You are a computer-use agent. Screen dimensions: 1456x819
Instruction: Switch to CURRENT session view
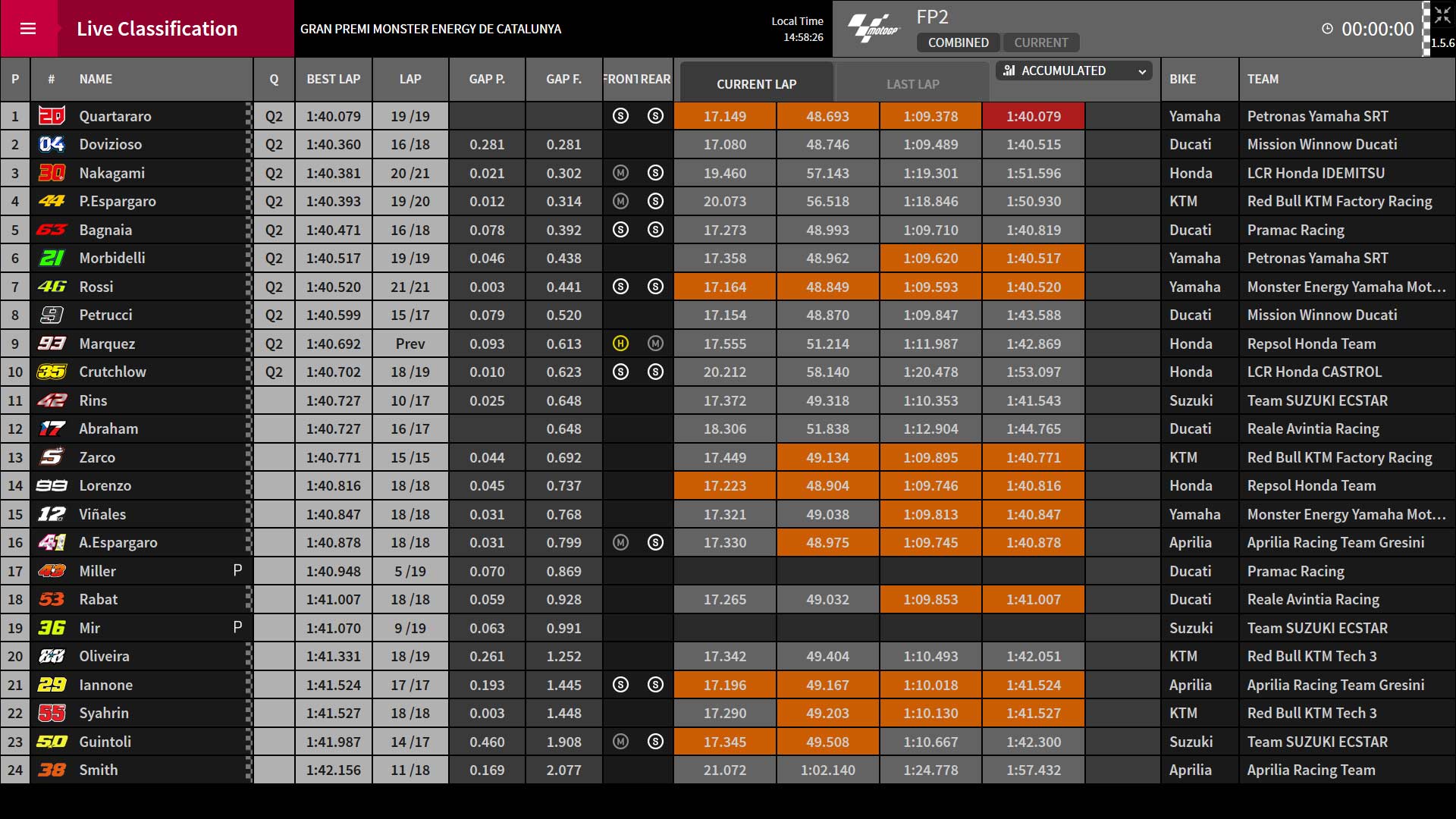[1041, 42]
